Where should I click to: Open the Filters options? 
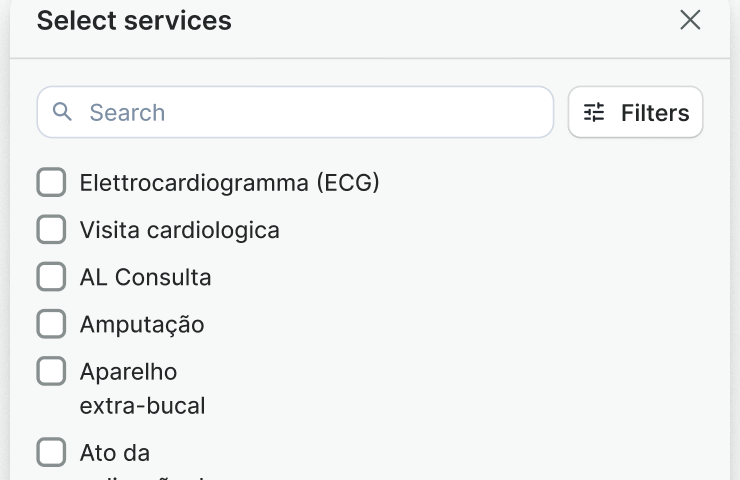tap(635, 112)
